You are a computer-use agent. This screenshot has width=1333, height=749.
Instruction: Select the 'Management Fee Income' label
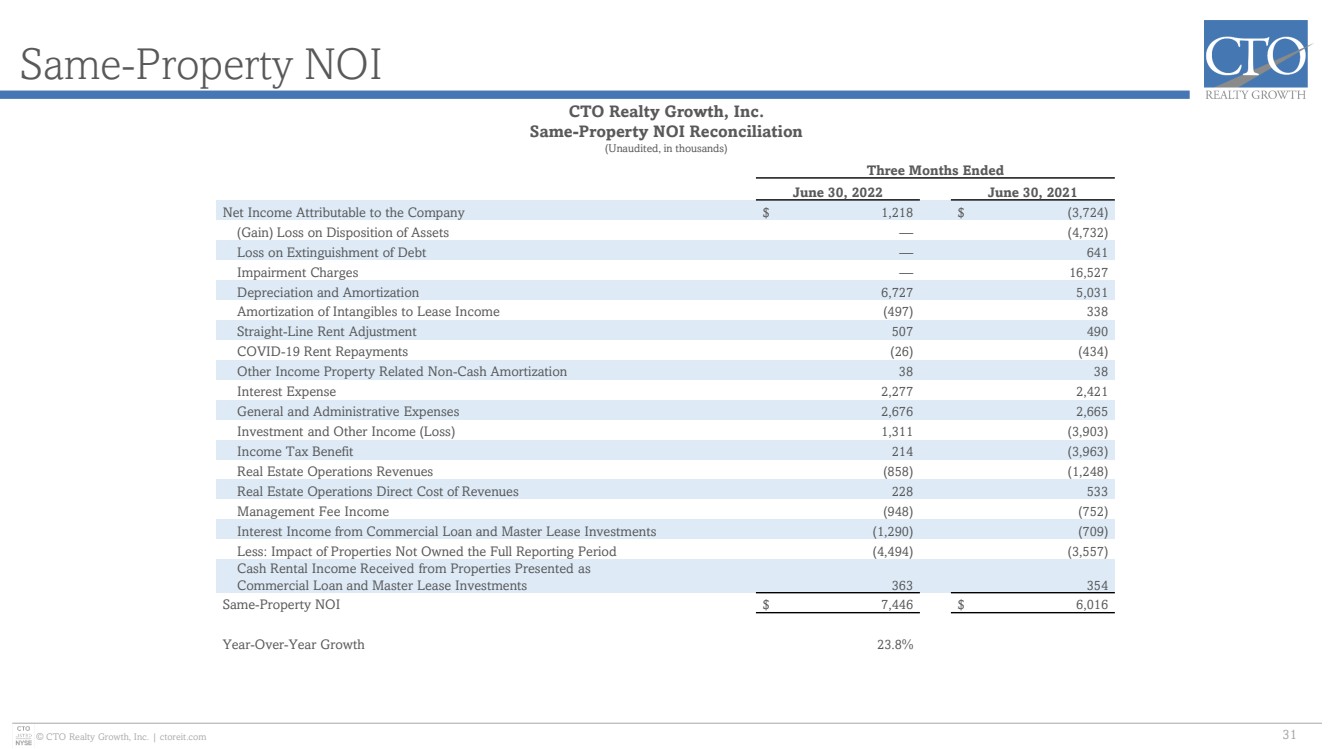pos(313,512)
